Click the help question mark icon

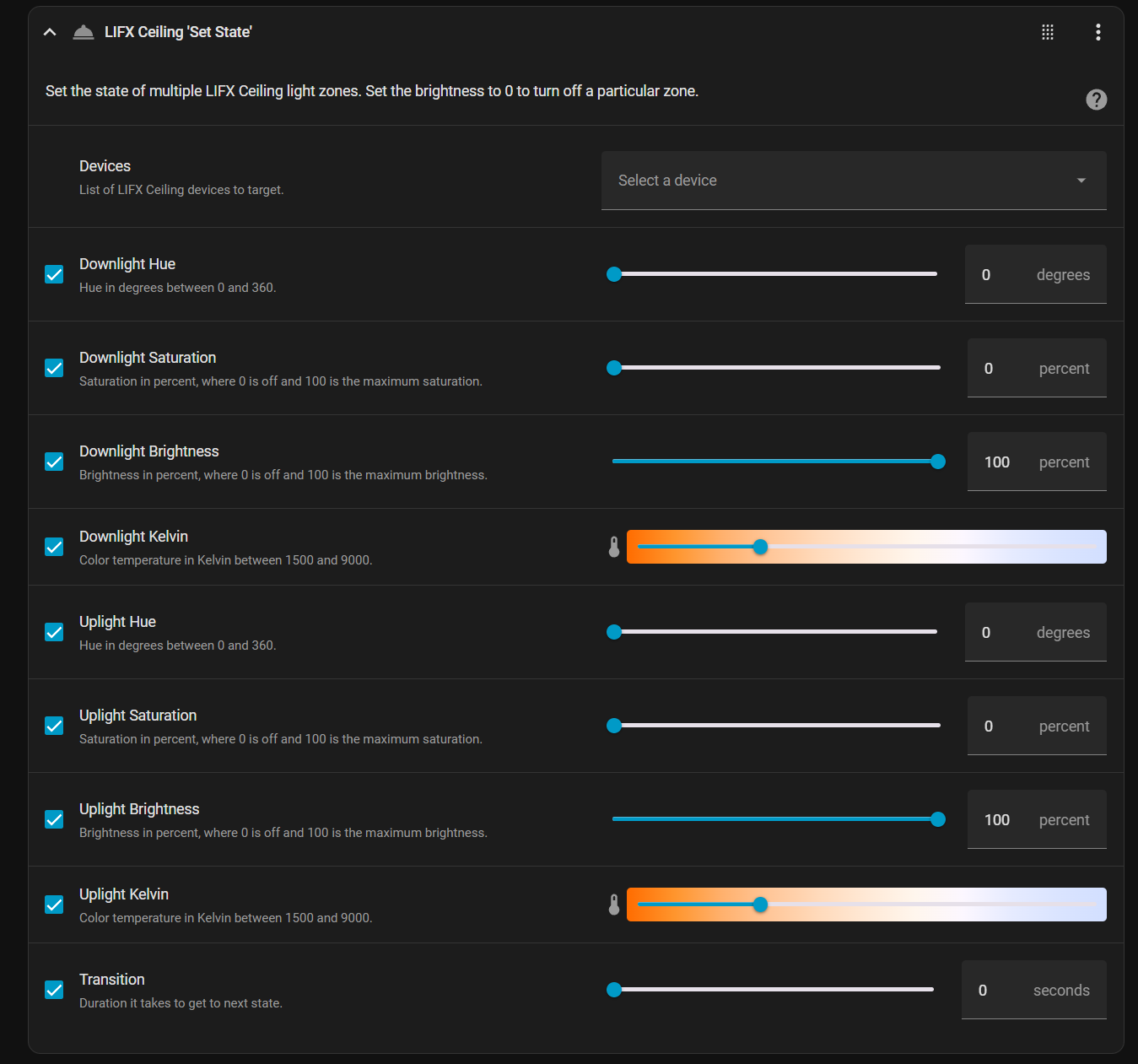1096,100
